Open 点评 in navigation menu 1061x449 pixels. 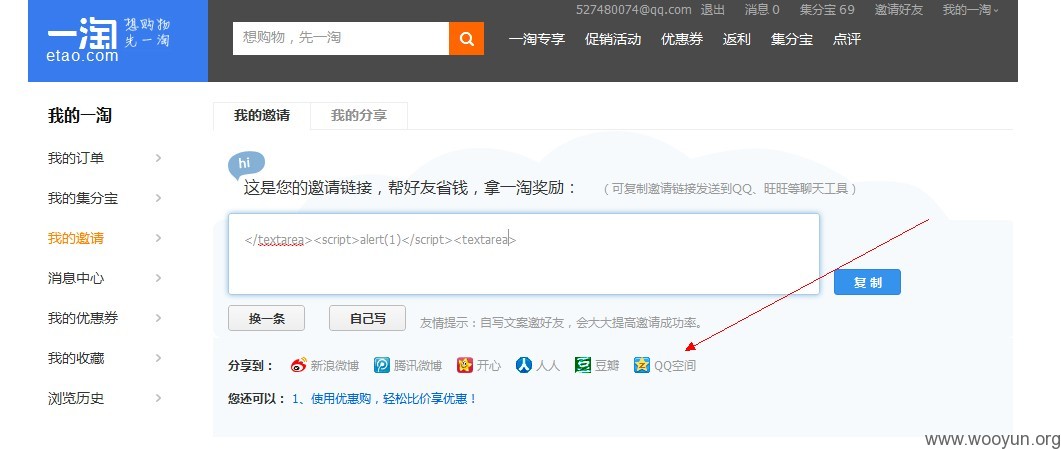pos(846,39)
